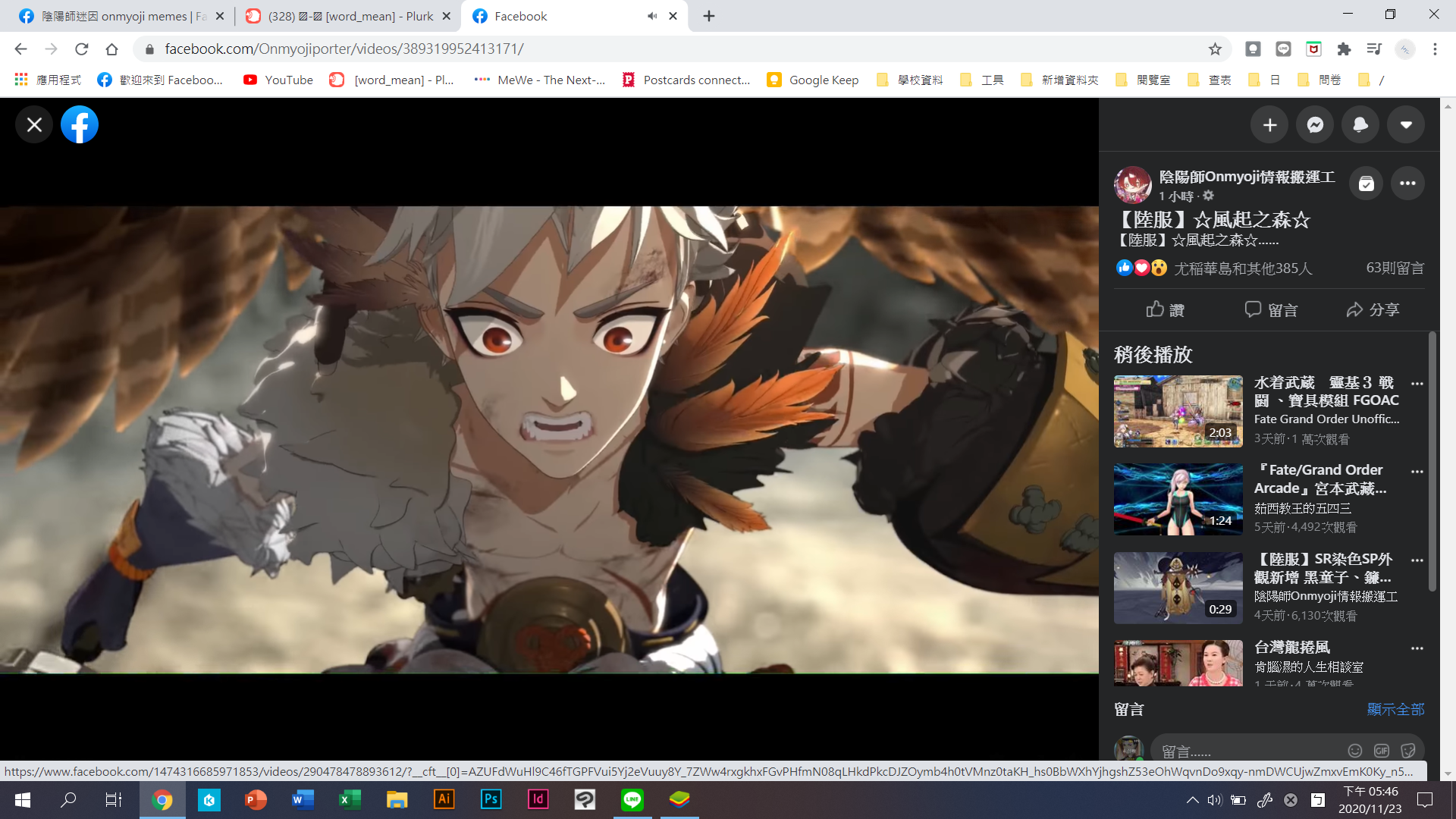Image resolution: width=1456 pixels, height=819 pixels.
Task: Play the SR染色SP外觀 video thumbnail
Action: click(x=1178, y=588)
